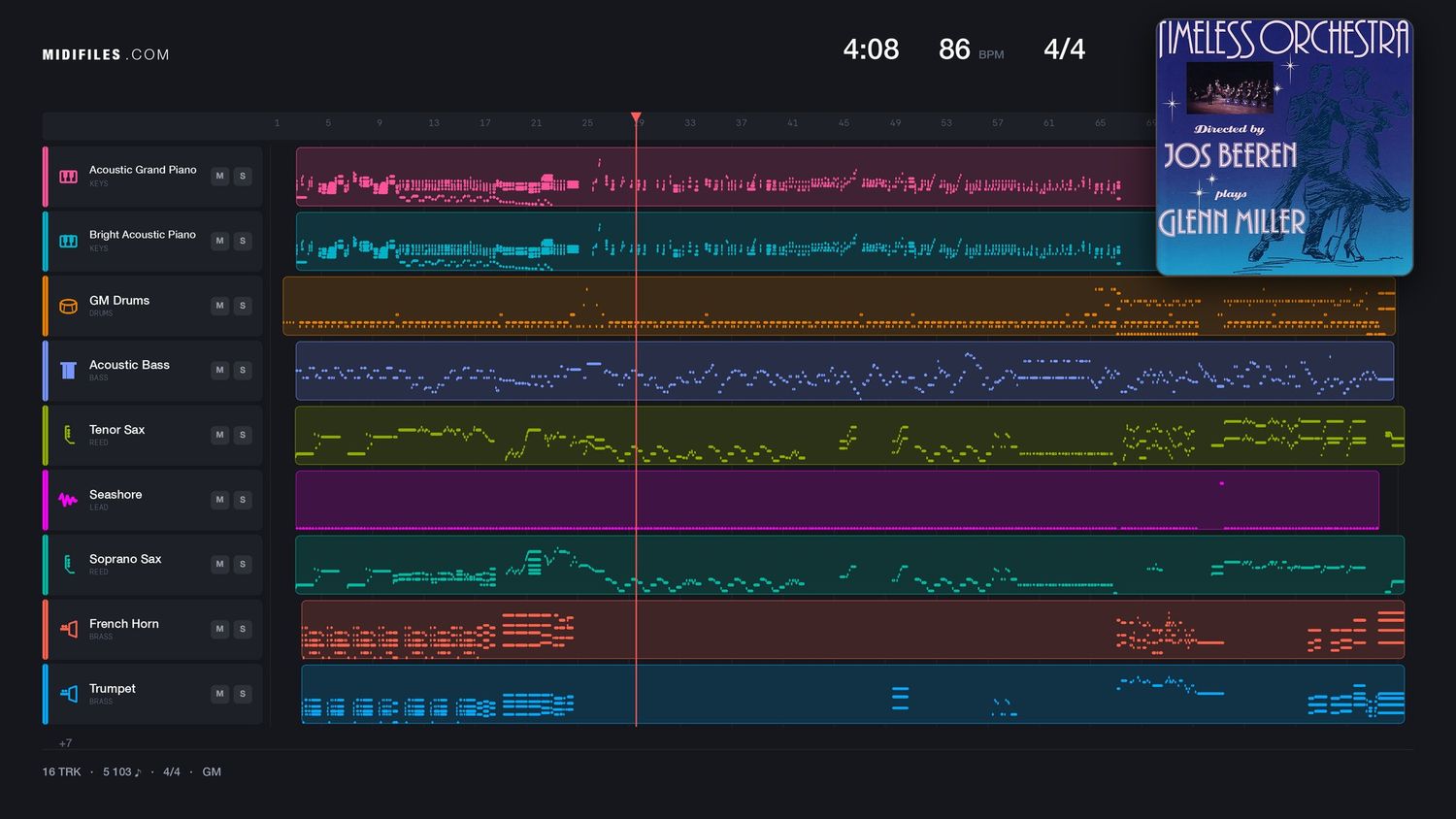Click the "Seashore" track name
1456x819 pixels.
pyautogui.click(x=116, y=495)
